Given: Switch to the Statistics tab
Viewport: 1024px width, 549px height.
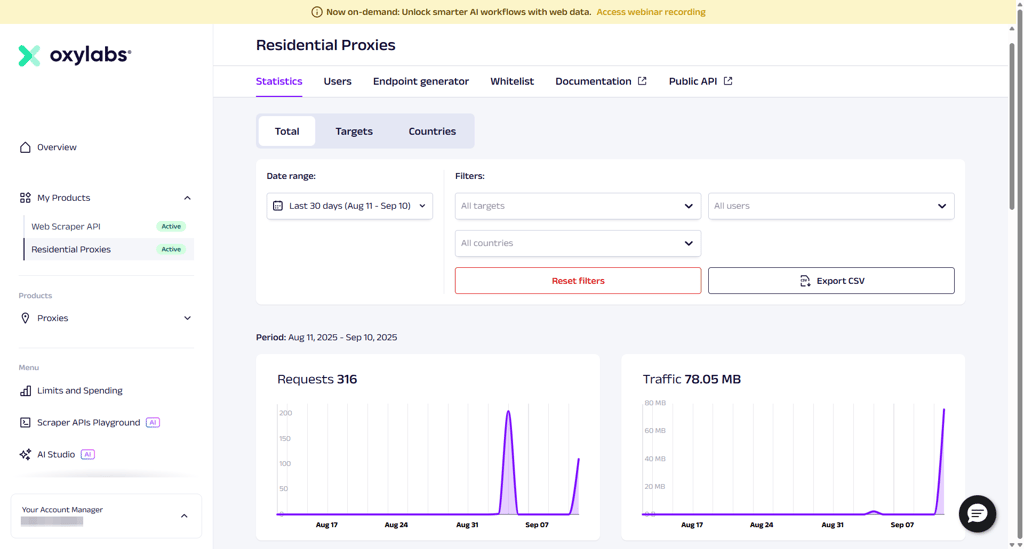Looking at the screenshot, I should 279,81.
